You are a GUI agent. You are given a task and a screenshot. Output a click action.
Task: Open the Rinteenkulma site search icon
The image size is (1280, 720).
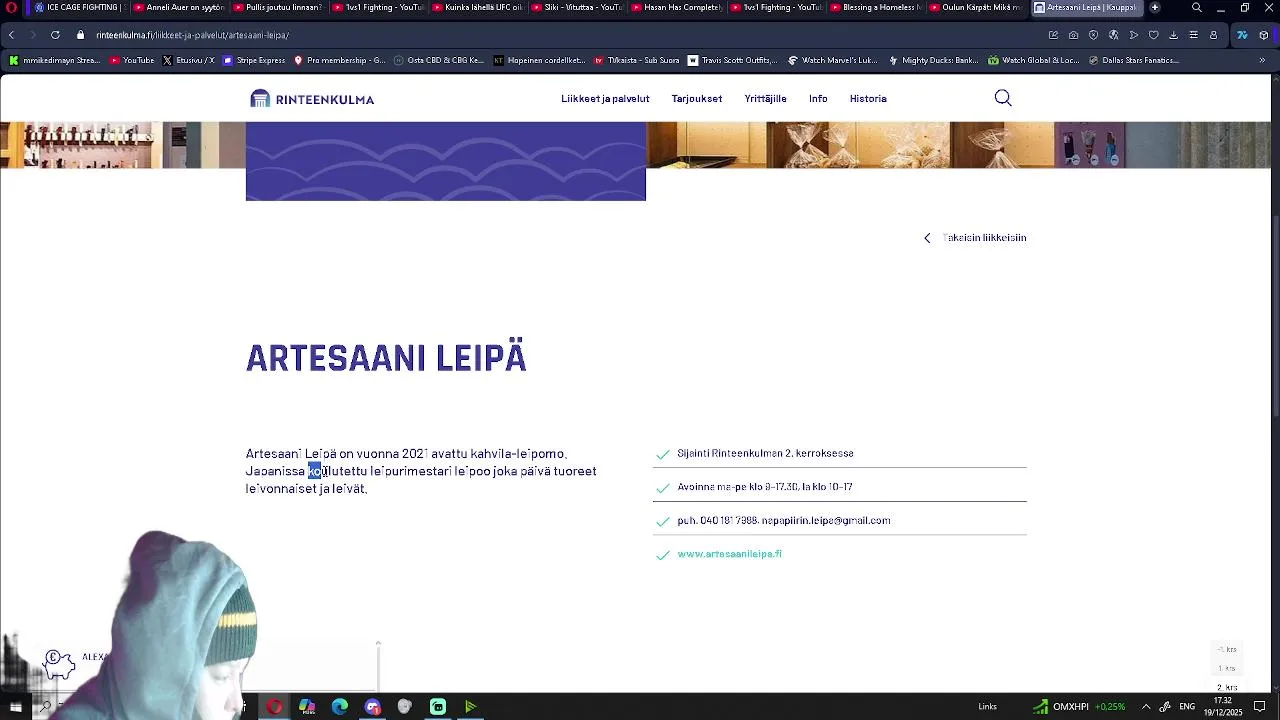click(1003, 98)
